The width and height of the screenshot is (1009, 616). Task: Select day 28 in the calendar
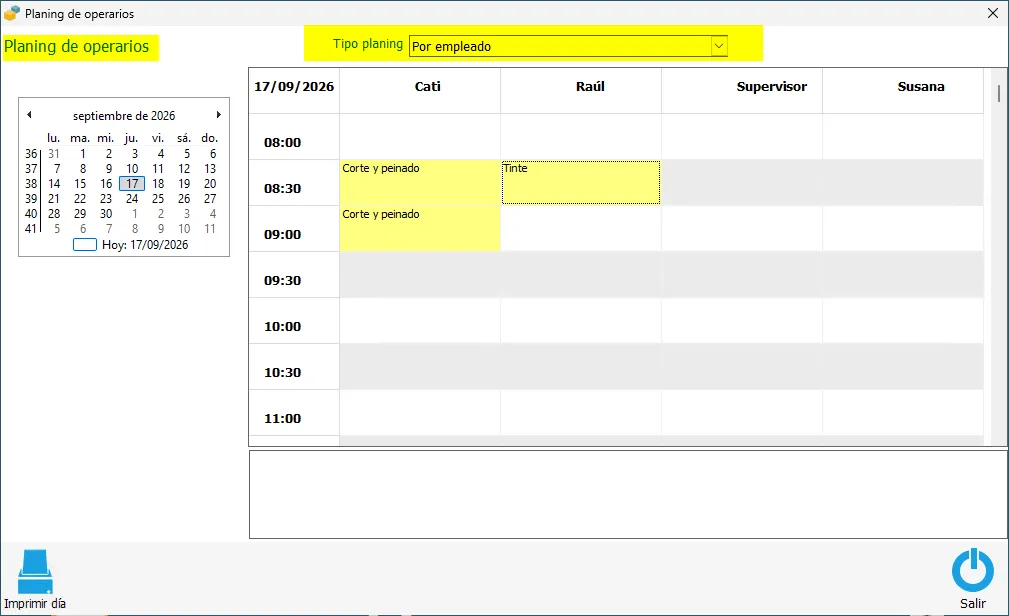click(54, 214)
